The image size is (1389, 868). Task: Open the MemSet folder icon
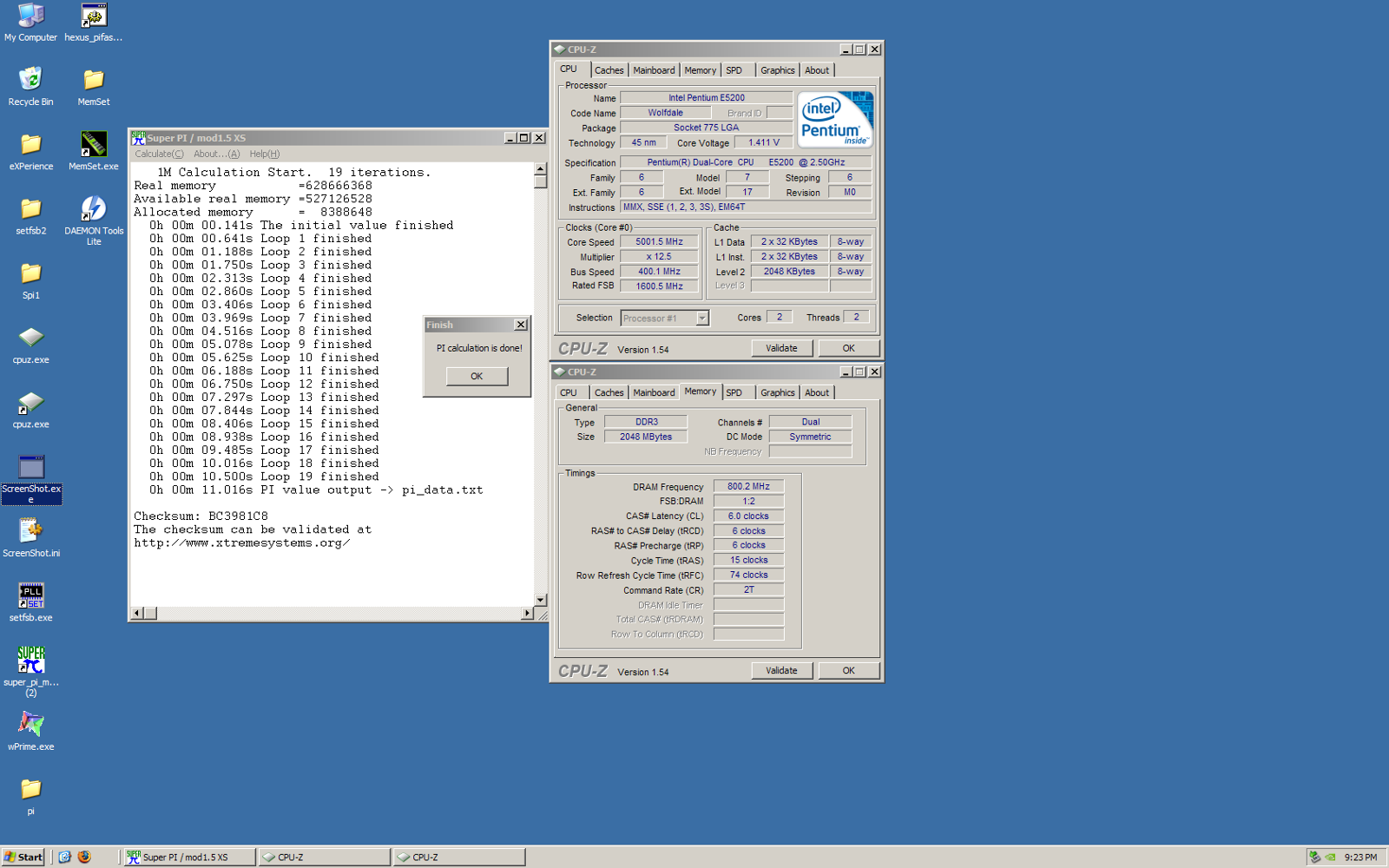coord(94,87)
